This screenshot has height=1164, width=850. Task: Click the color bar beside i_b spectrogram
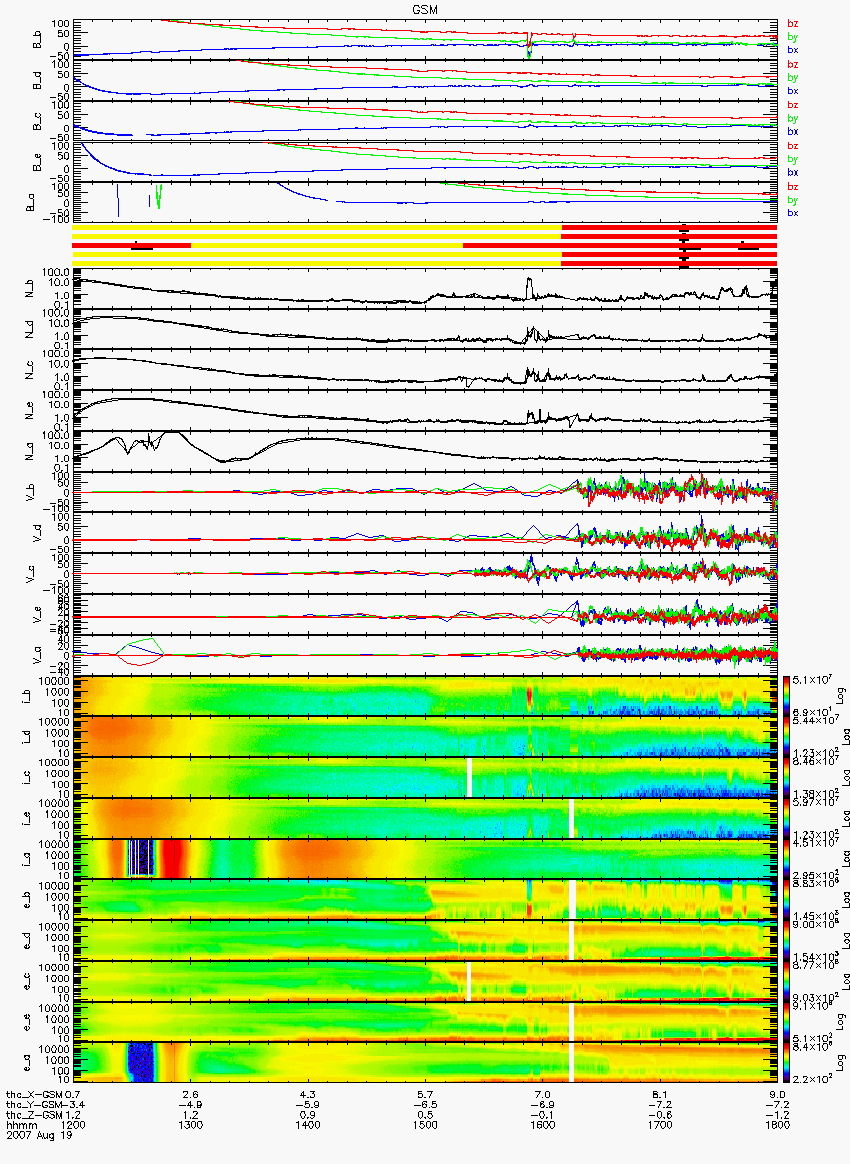[785, 696]
